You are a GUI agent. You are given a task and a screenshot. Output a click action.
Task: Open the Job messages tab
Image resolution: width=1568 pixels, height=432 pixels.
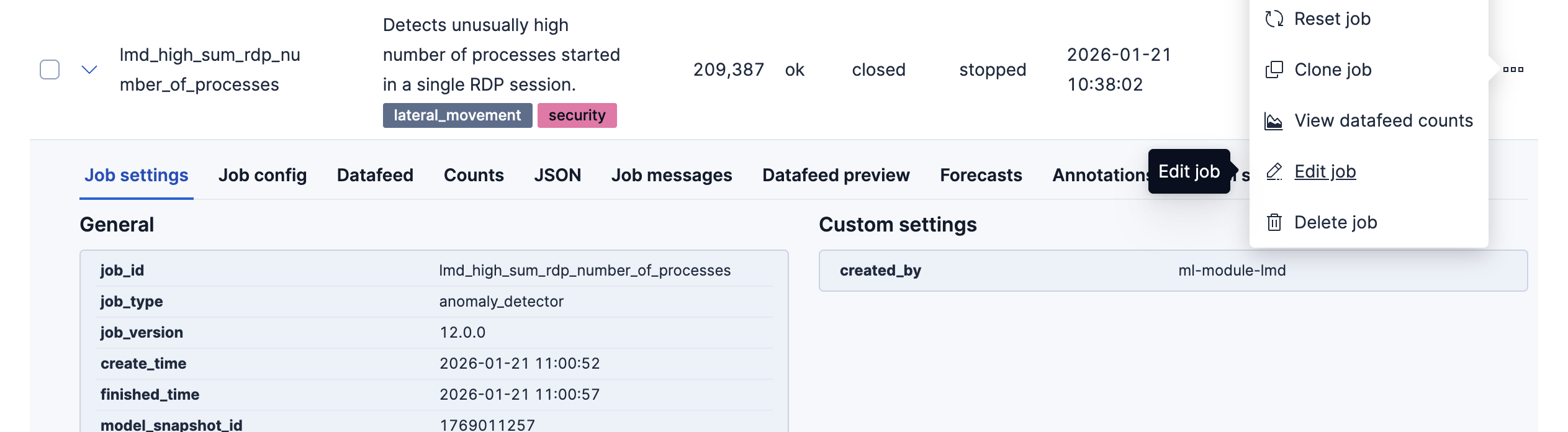tap(672, 176)
